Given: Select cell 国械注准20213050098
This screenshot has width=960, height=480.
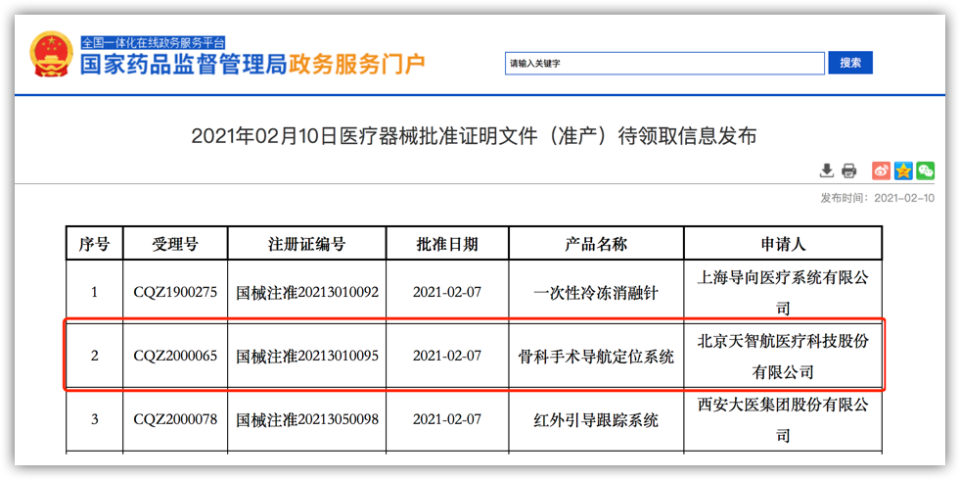Looking at the screenshot, I should (x=307, y=419).
